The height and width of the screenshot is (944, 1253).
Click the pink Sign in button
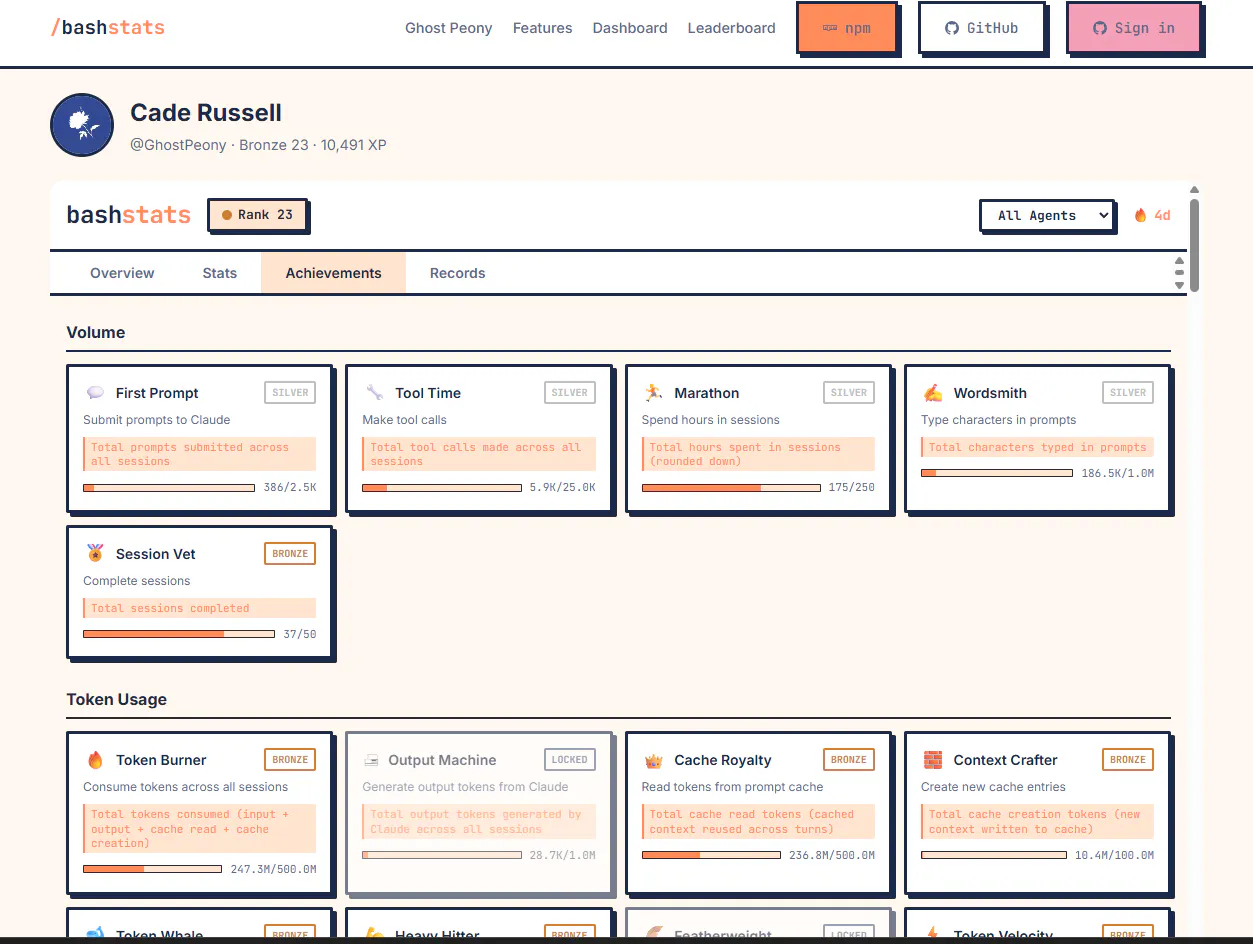tap(1133, 28)
